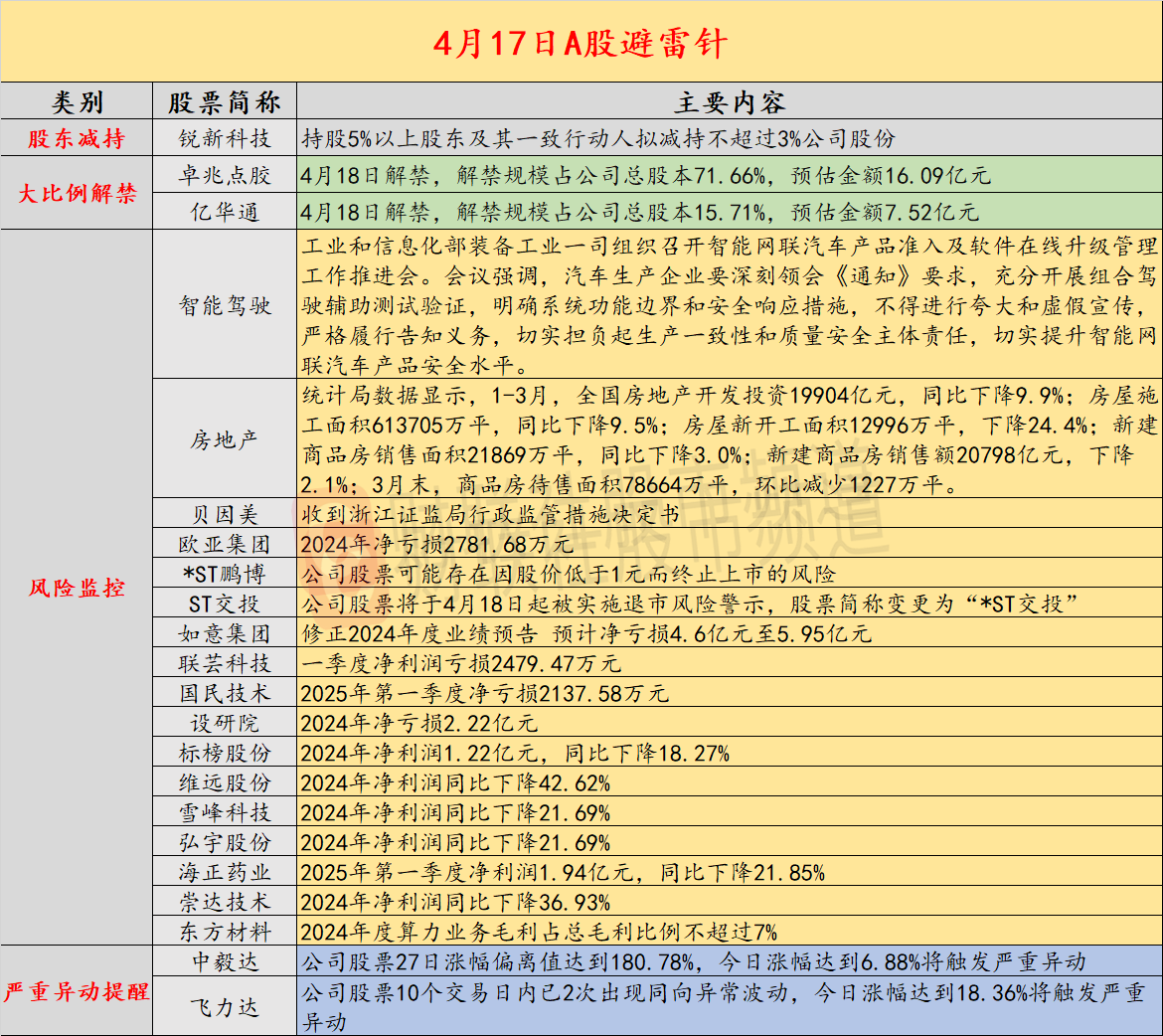
Task: Click the 股价低于1元而终止上市 risk text
Action: (x=569, y=574)
